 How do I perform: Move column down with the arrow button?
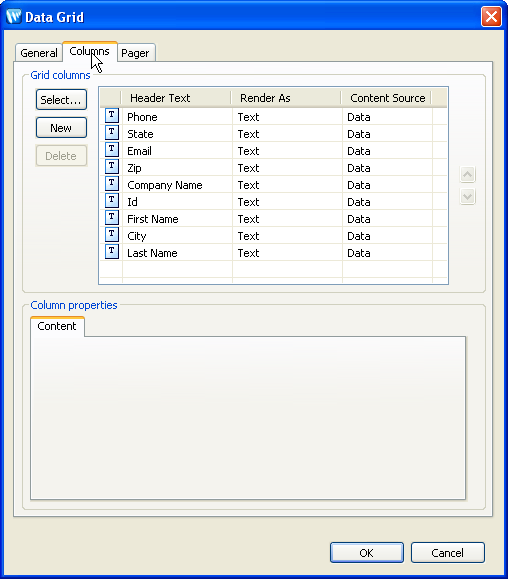(x=467, y=196)
